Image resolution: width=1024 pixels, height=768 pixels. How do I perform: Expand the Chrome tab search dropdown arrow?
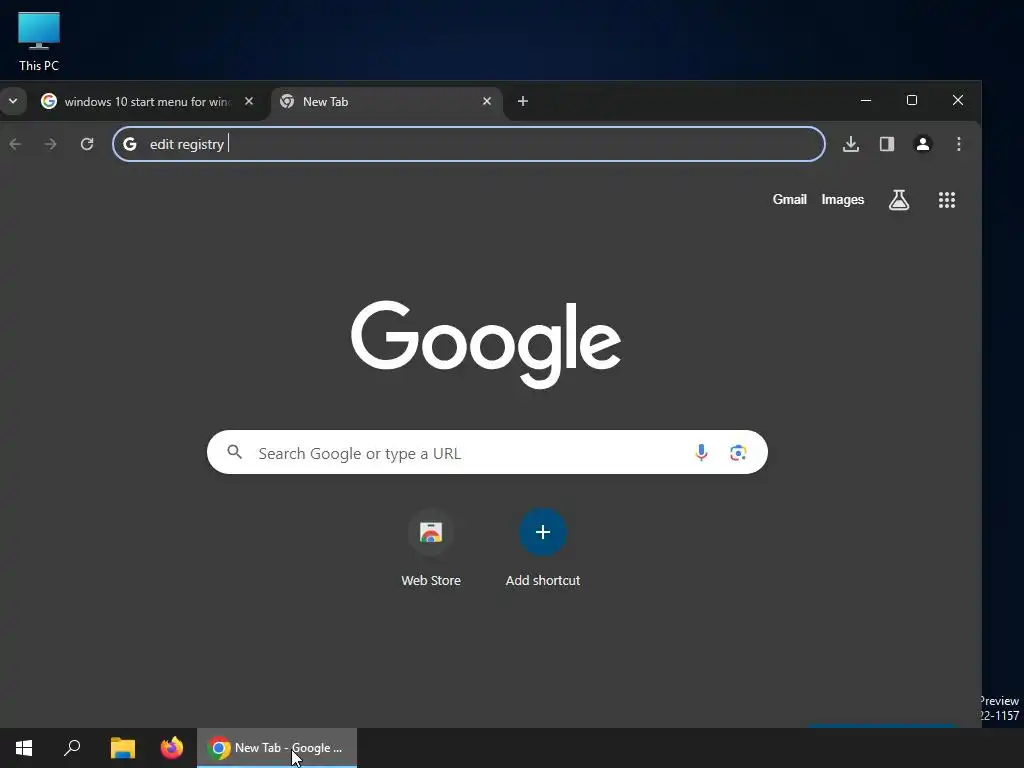coord(13,101)
